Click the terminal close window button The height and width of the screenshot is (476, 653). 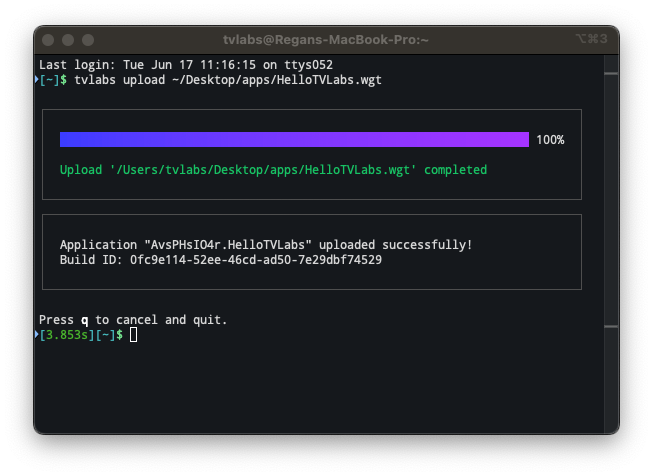pos(48,40)
